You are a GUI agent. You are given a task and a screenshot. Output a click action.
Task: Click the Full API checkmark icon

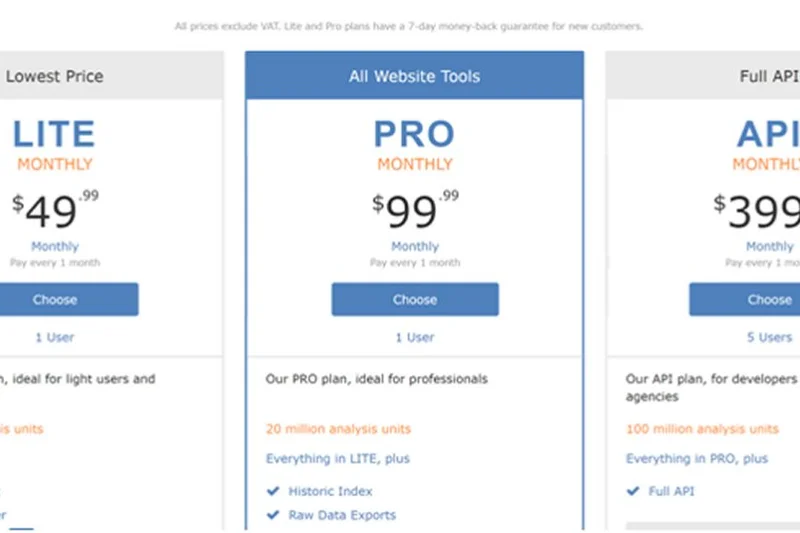(632, 491)
